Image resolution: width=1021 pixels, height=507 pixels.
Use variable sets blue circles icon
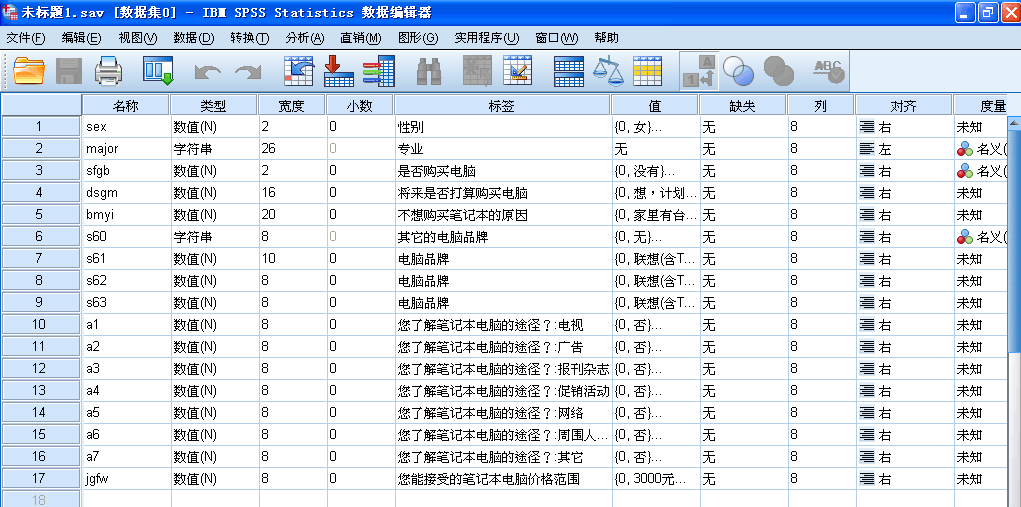pos(738,70)
